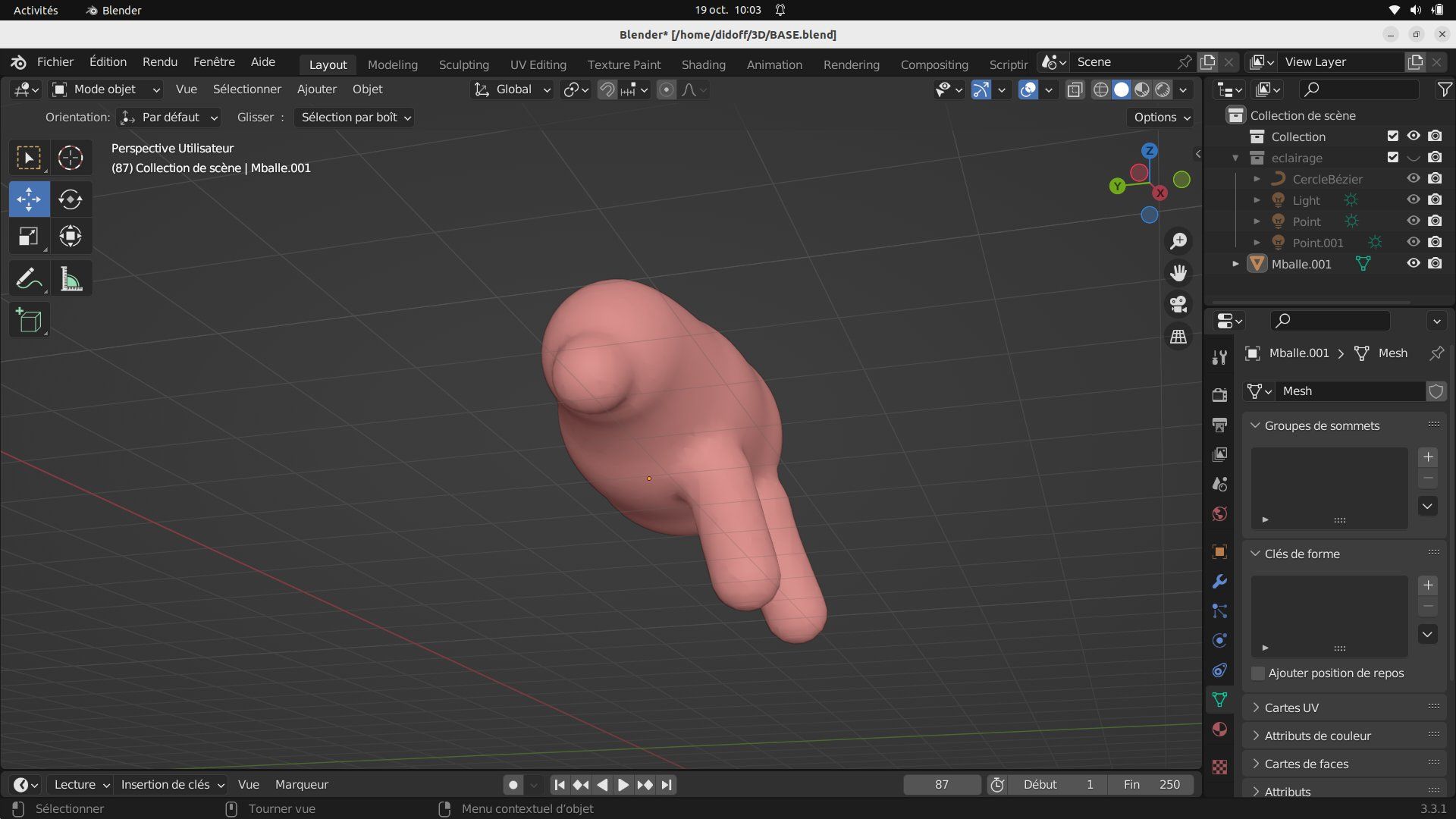Activate the 3D Cursor tool
The width and height of the screenshot is (1456, 819).
click(71, 158)
